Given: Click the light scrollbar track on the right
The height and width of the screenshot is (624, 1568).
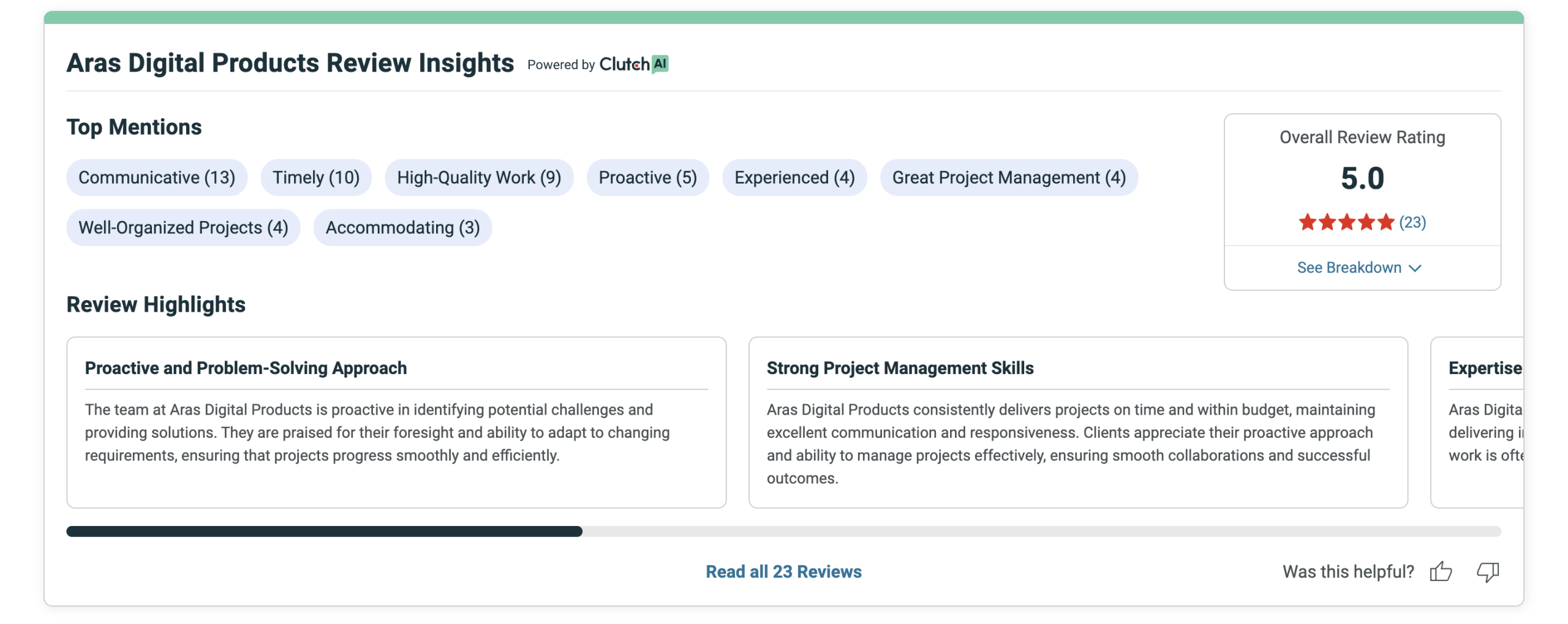Looking at the screenshot, I should (1041, 531).
